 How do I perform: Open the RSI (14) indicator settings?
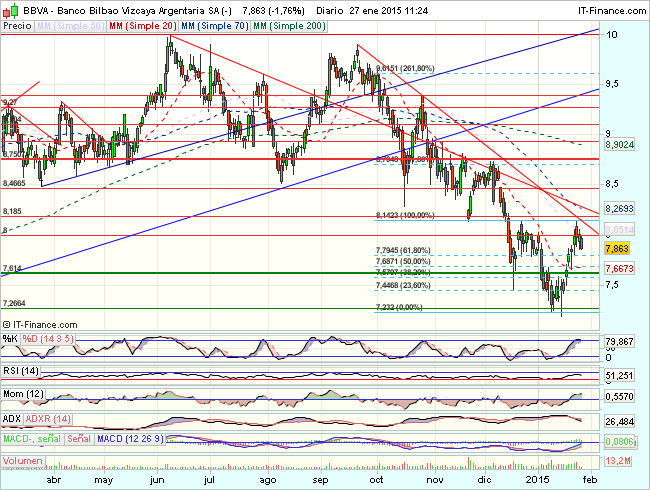(21, 370)
